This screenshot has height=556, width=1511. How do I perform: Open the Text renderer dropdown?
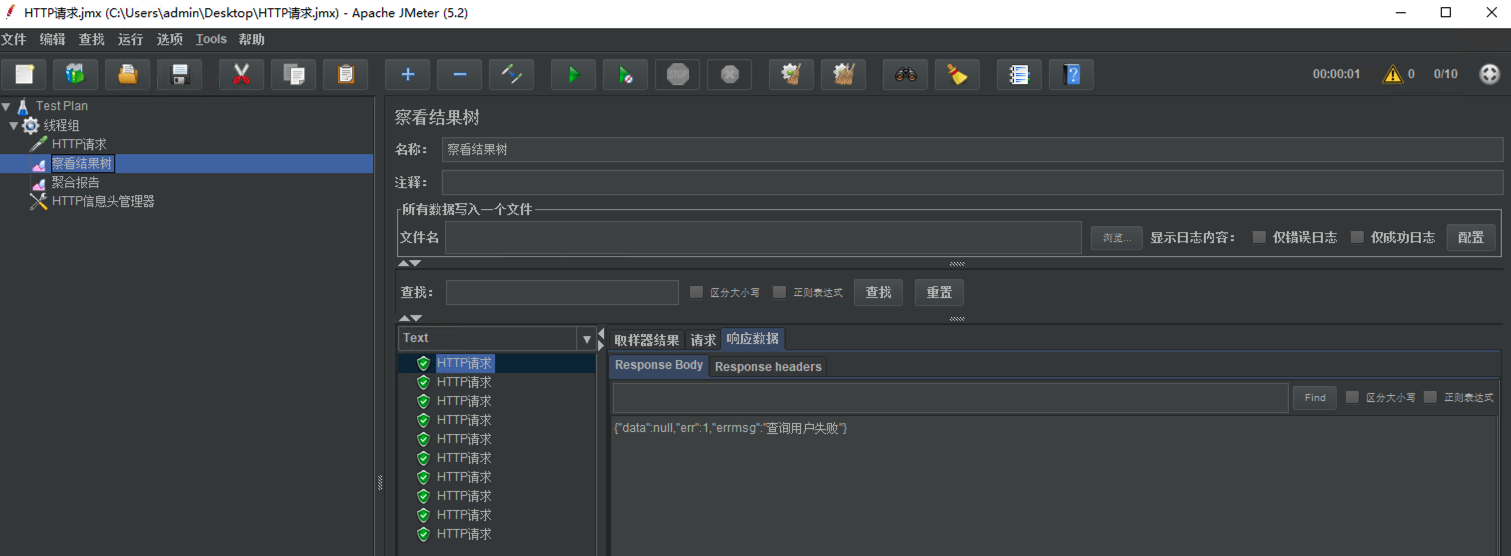point(586,339)
